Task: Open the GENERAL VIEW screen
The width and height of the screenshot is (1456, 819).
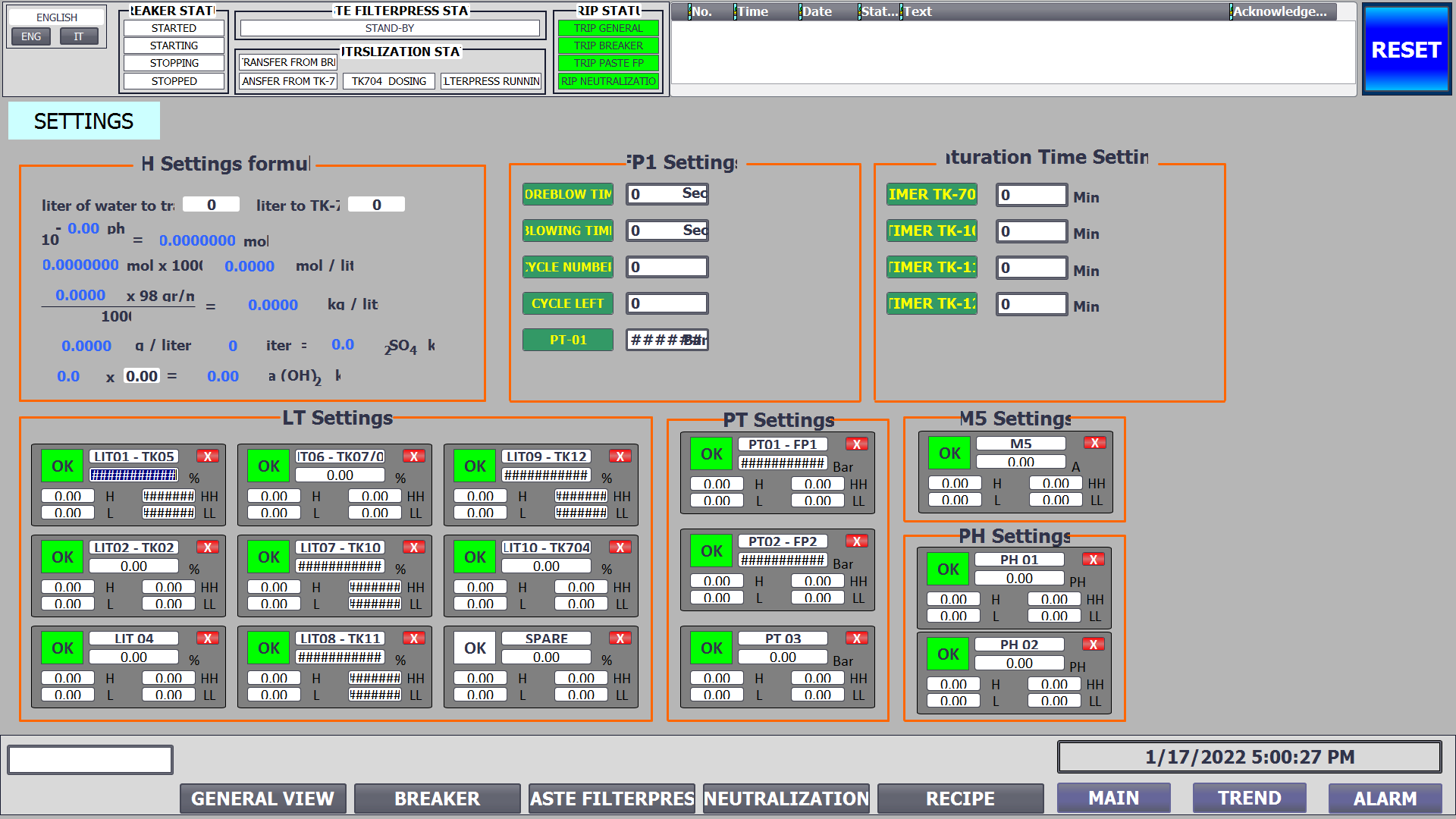Action: pos(262,799)
